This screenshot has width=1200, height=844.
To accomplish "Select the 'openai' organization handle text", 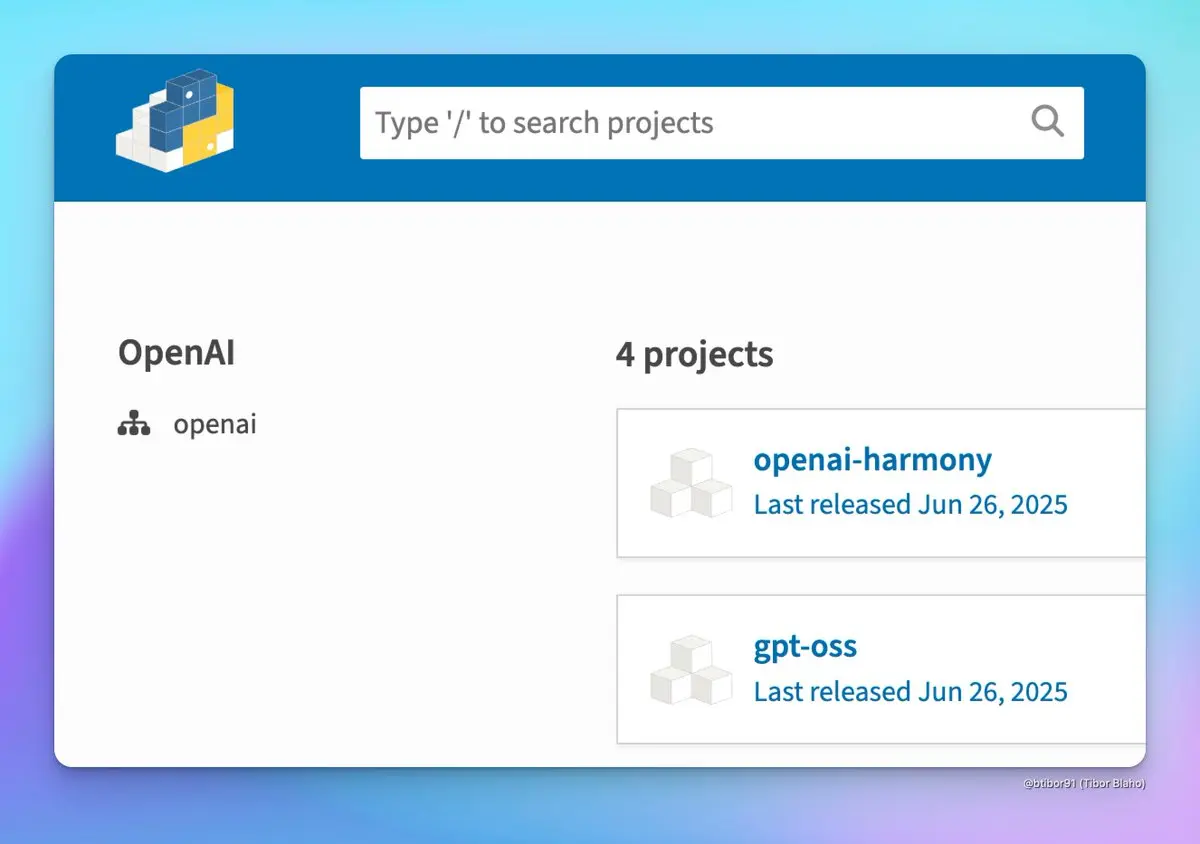I will tap(215, 424).
